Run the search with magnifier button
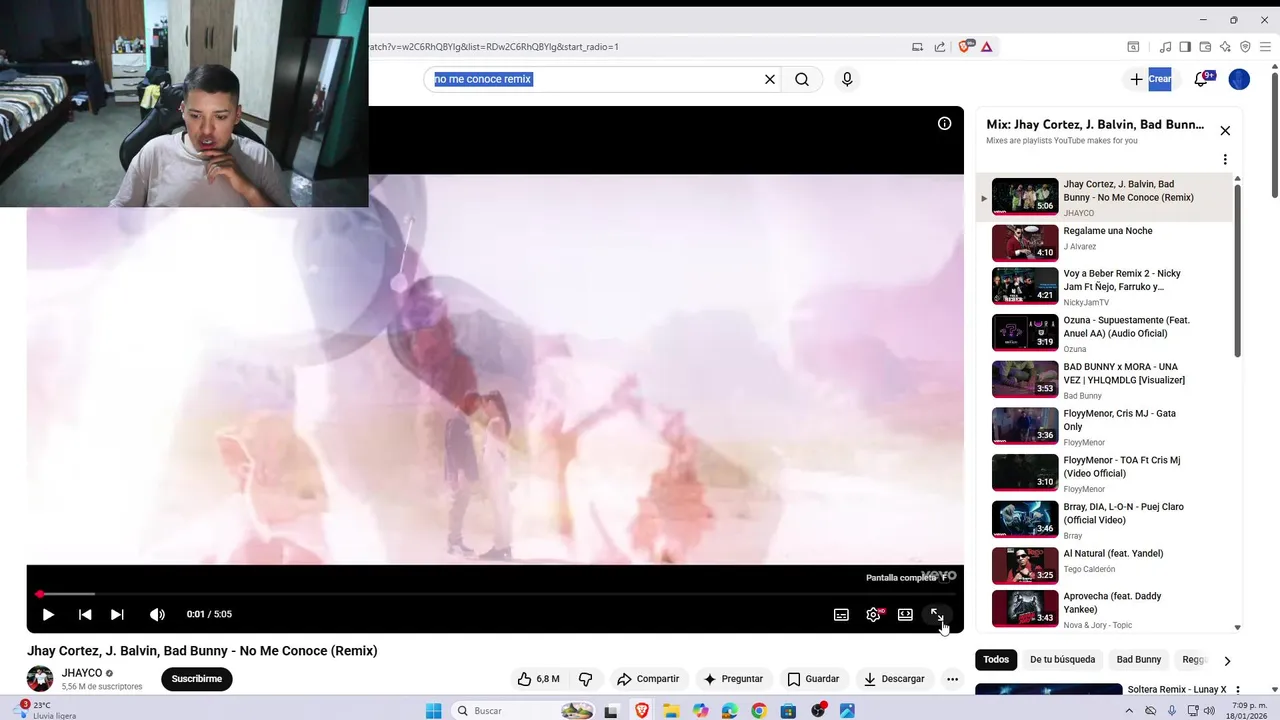This screenshot has width=1280, height=720. pyautogui.click(x=802, y=79)
